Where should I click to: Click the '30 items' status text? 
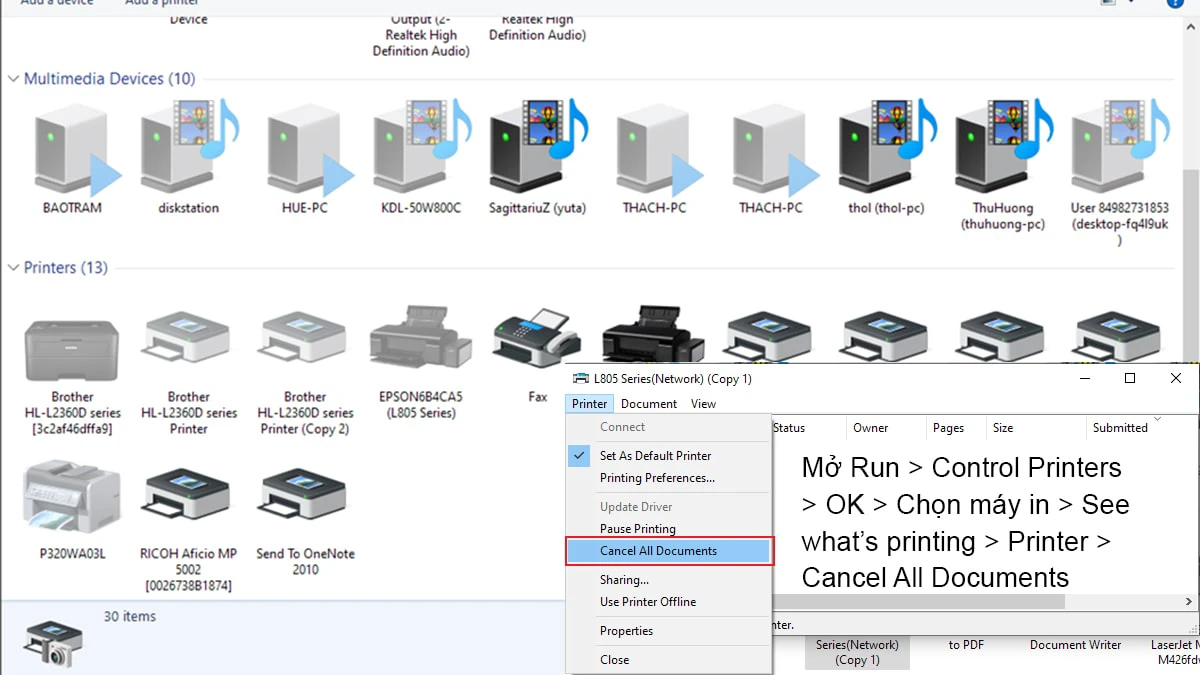[130, 617]
